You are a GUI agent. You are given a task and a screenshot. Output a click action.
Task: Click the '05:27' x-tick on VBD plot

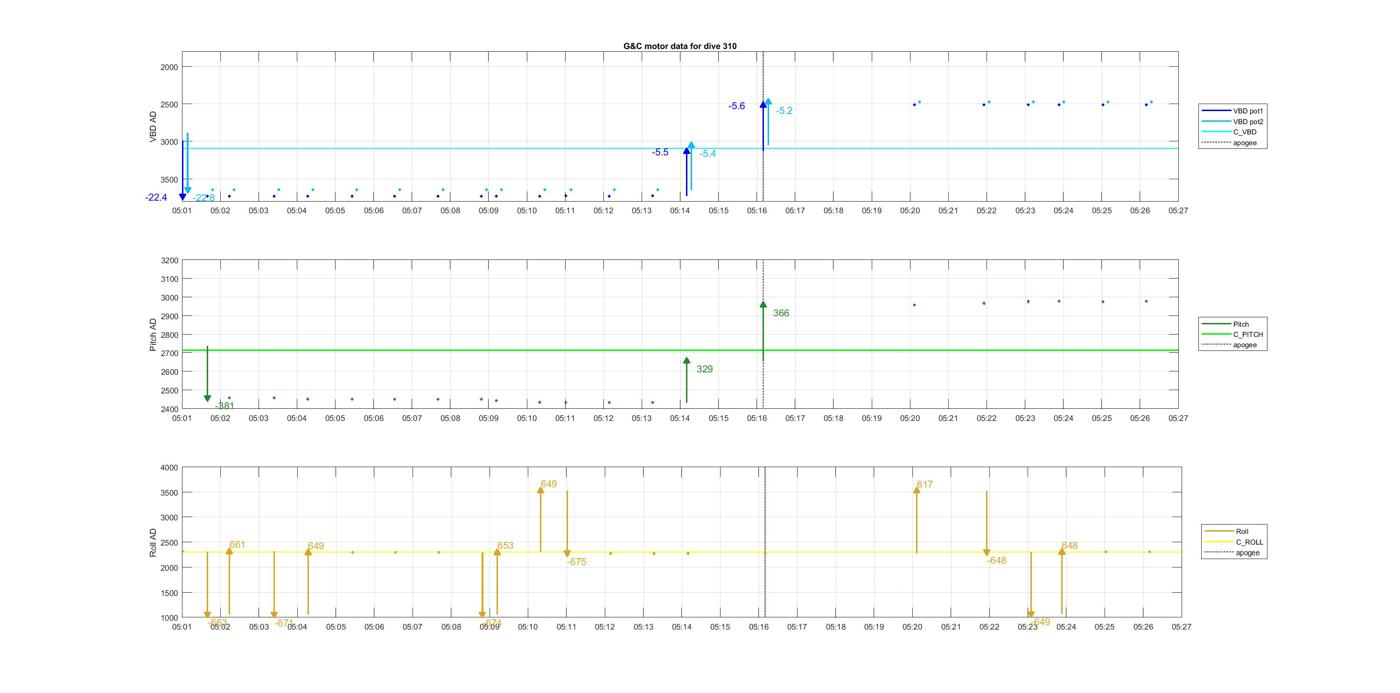point(1178,211)
